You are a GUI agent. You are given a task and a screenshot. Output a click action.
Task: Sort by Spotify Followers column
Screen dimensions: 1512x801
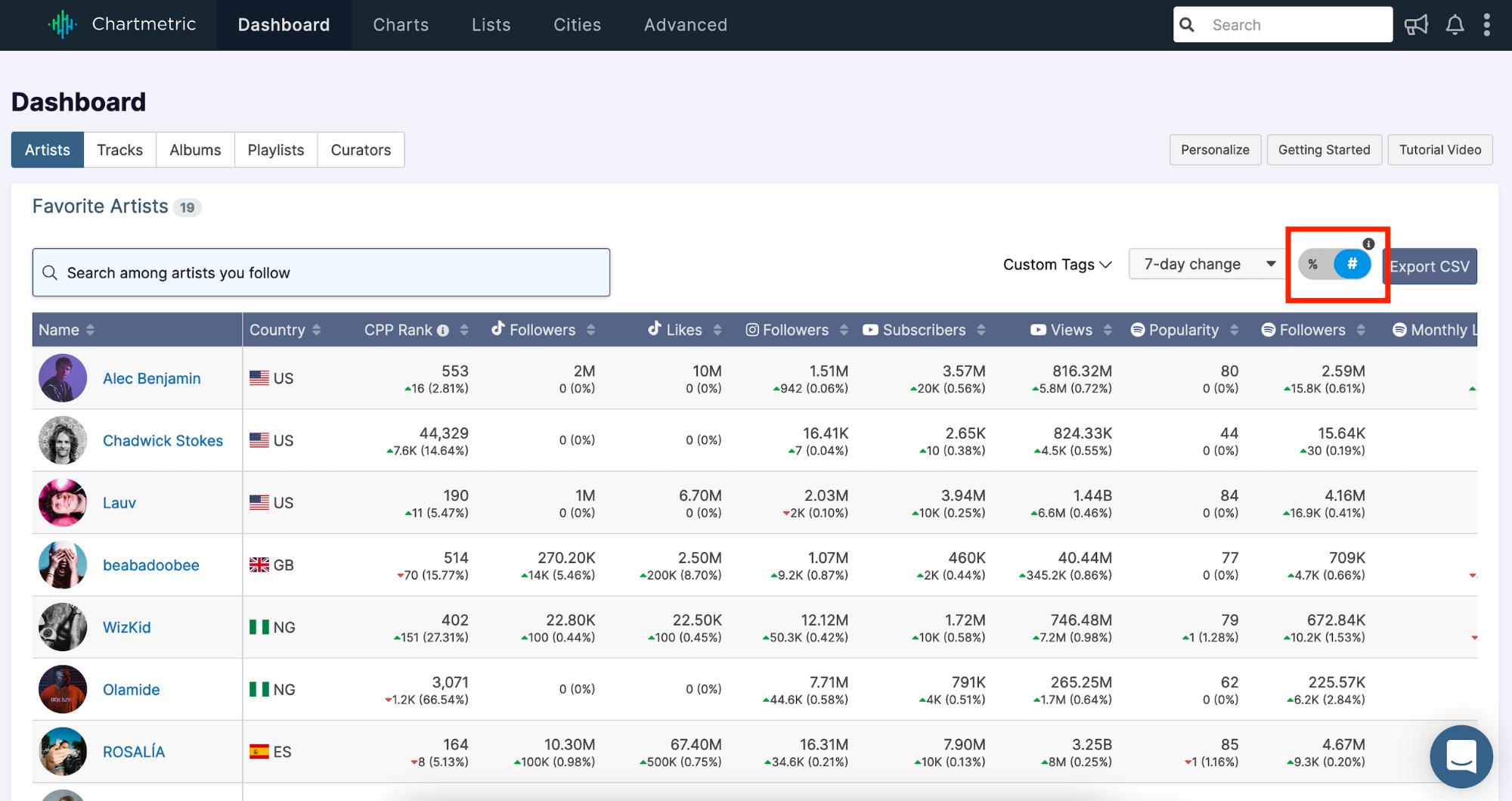click(x=1361, y=330)
